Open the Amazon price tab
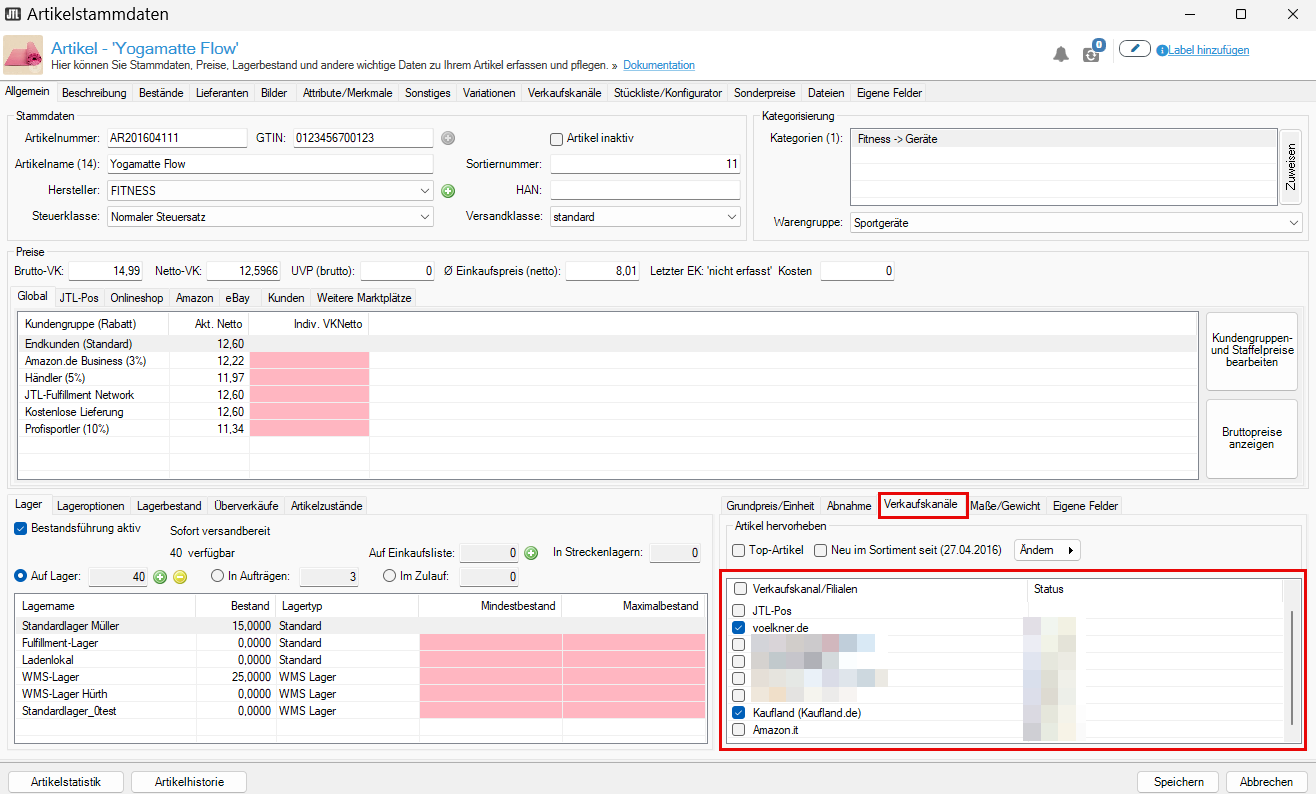This screenshot has width=1316, height=794. tap(194, 298)
